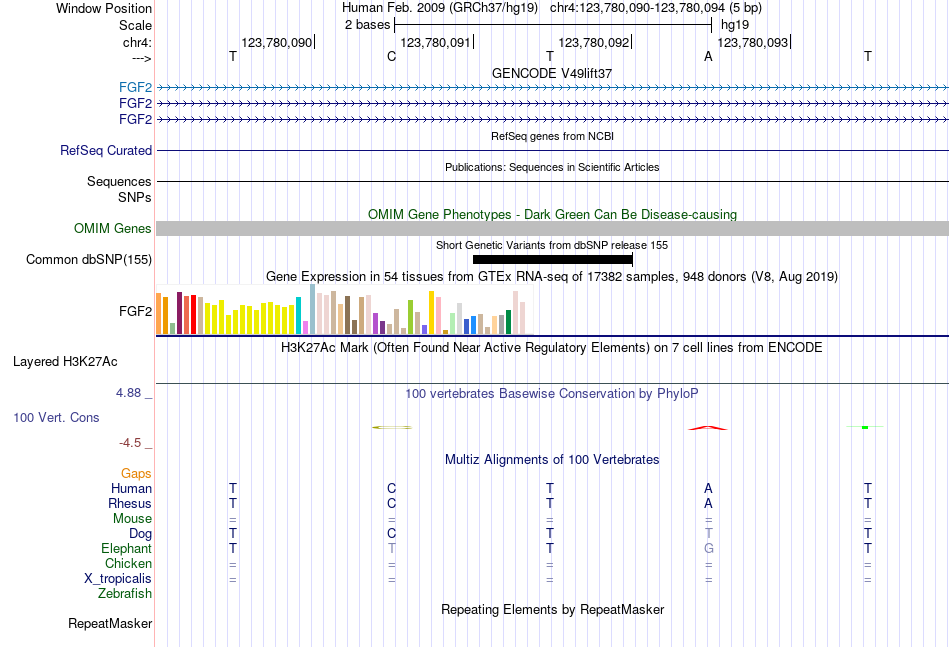Click the ---> strand direction label
The height and width of the screenshot is (647, 950).
[142, 58]
